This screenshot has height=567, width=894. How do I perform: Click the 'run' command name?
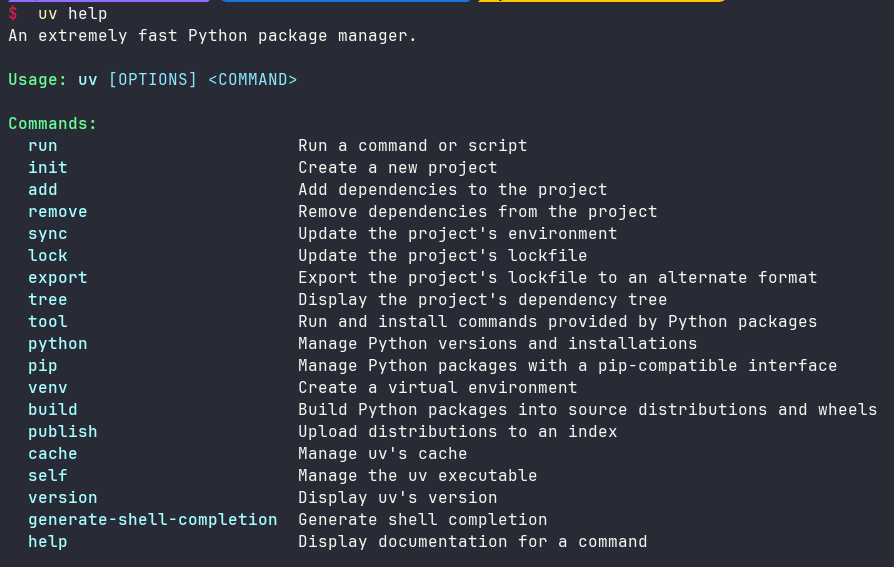[x=43, y=146]
